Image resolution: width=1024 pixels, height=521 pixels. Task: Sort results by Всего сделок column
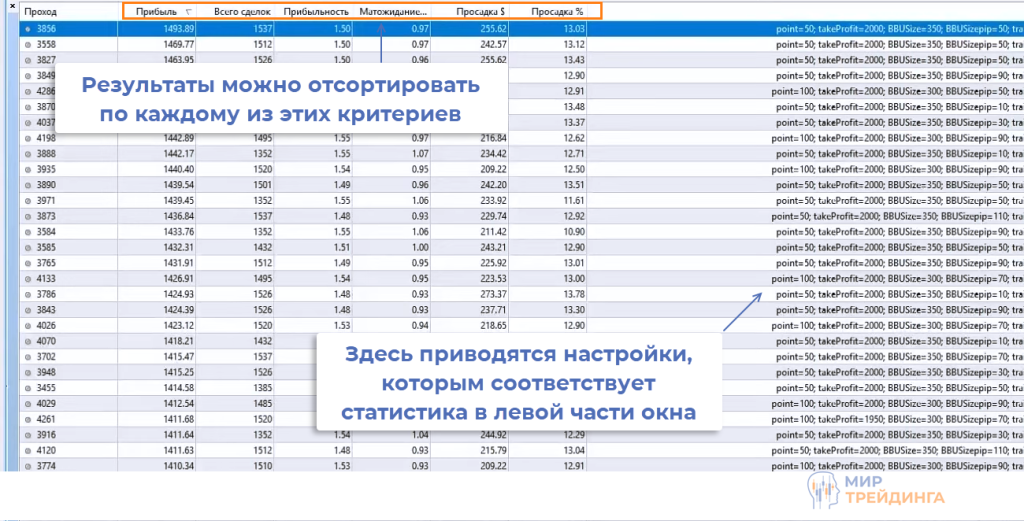(x=236, y=12)
